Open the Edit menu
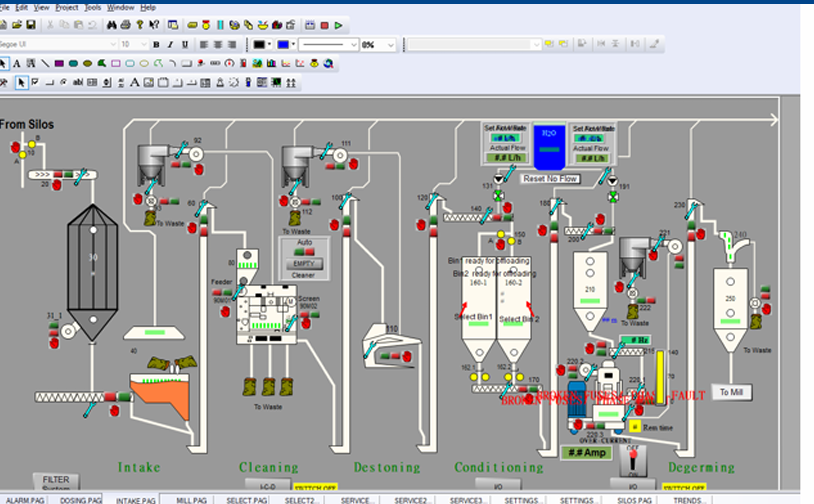Viewport: 814px width, 504px height. [21, 7]
